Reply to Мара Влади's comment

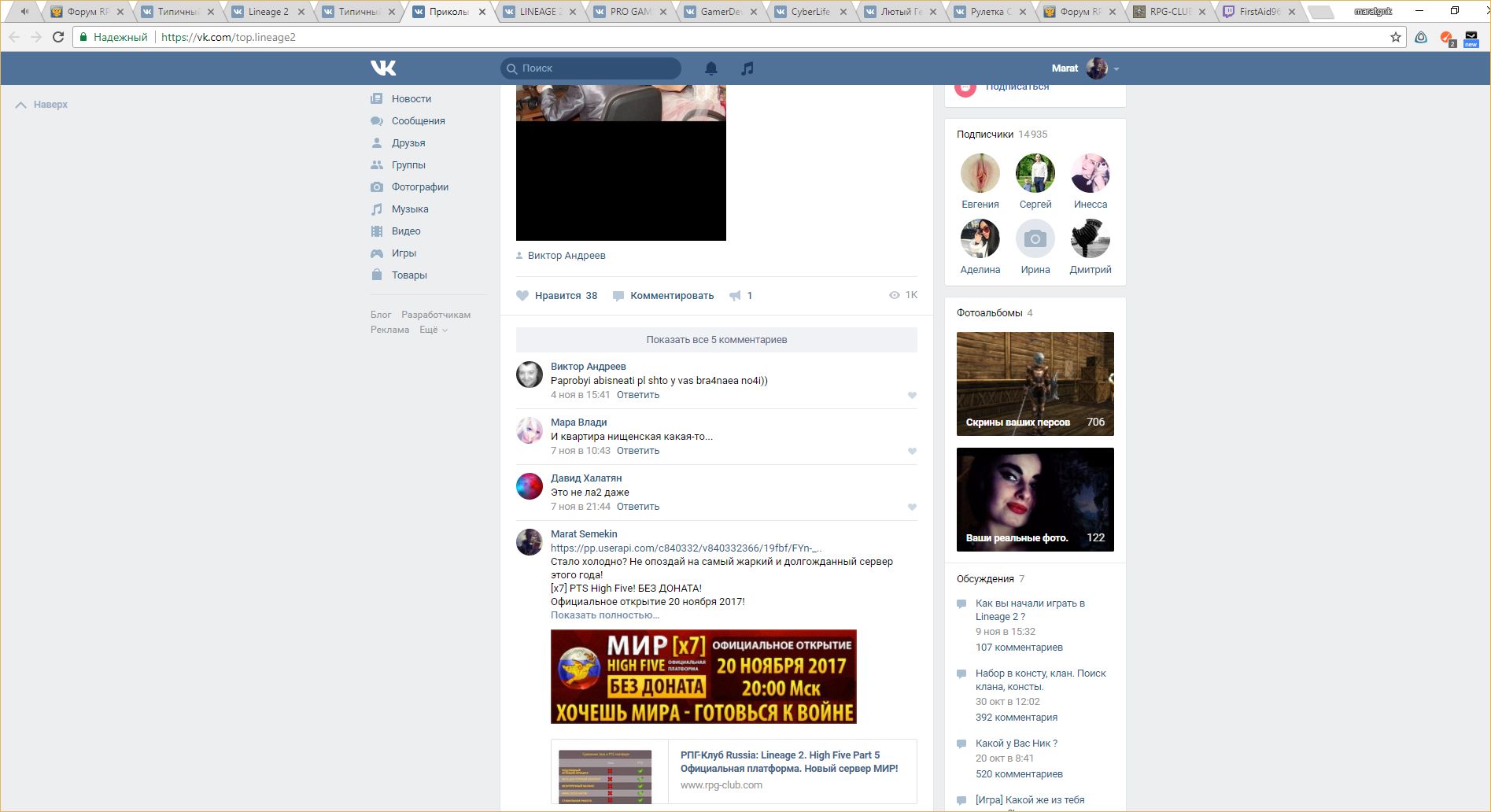pos(637,451)
